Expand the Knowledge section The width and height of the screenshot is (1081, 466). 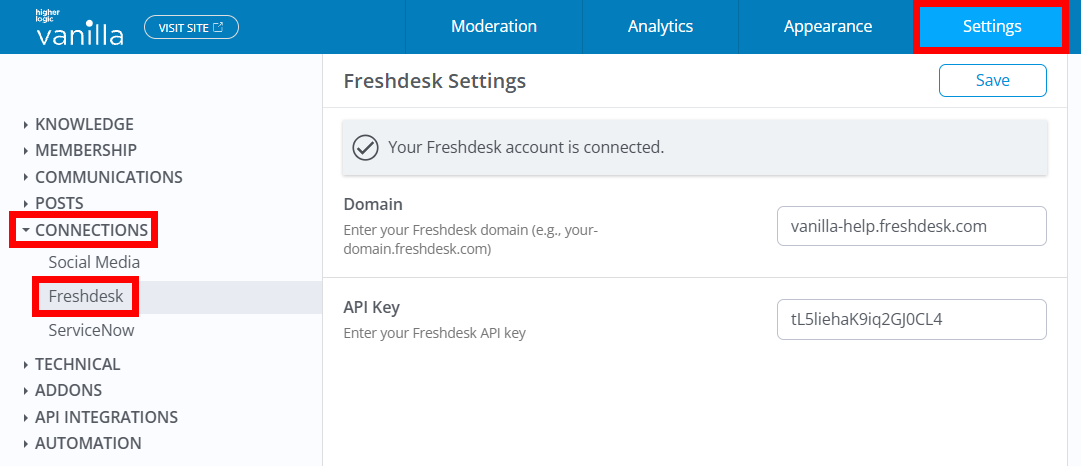point(84,124)
